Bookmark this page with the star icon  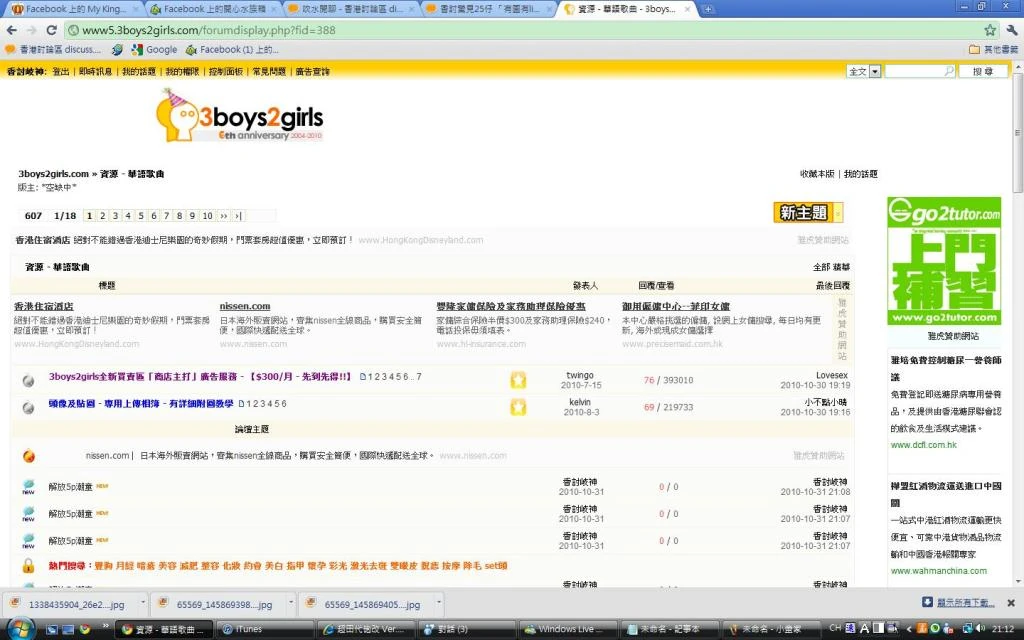tap(990, 30)
